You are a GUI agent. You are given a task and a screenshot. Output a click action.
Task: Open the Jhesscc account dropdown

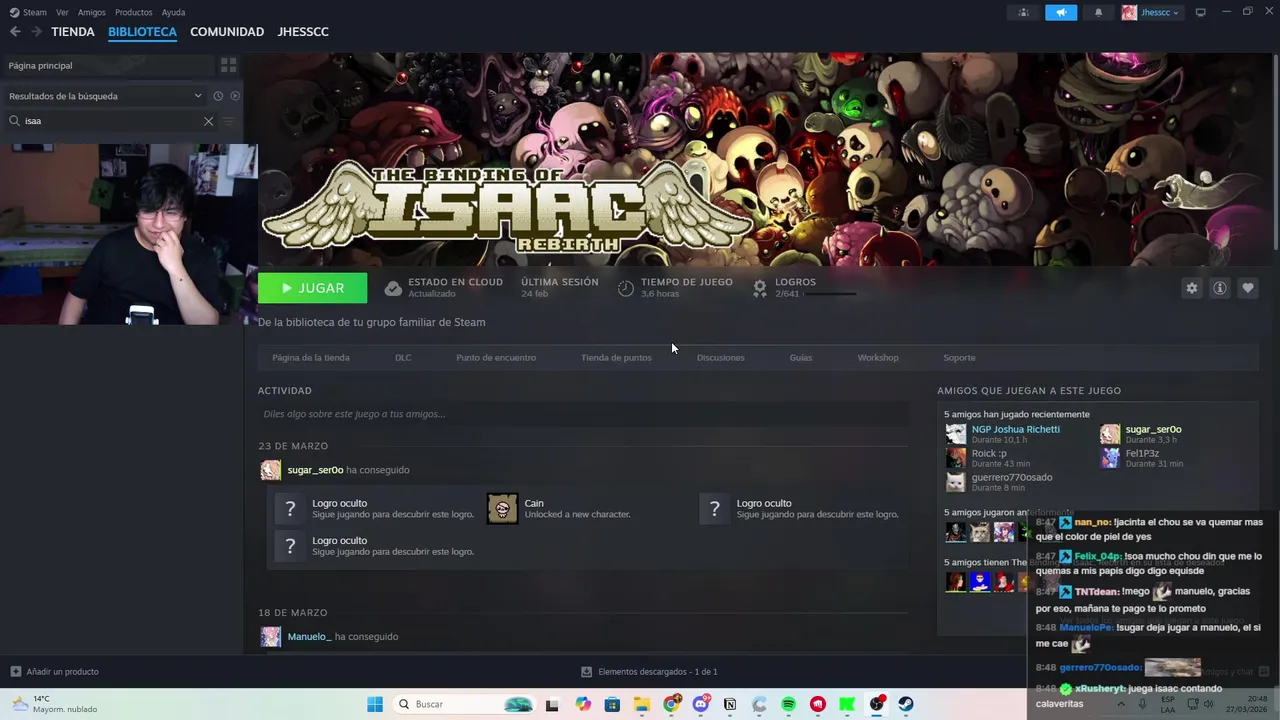point(1151,12)
